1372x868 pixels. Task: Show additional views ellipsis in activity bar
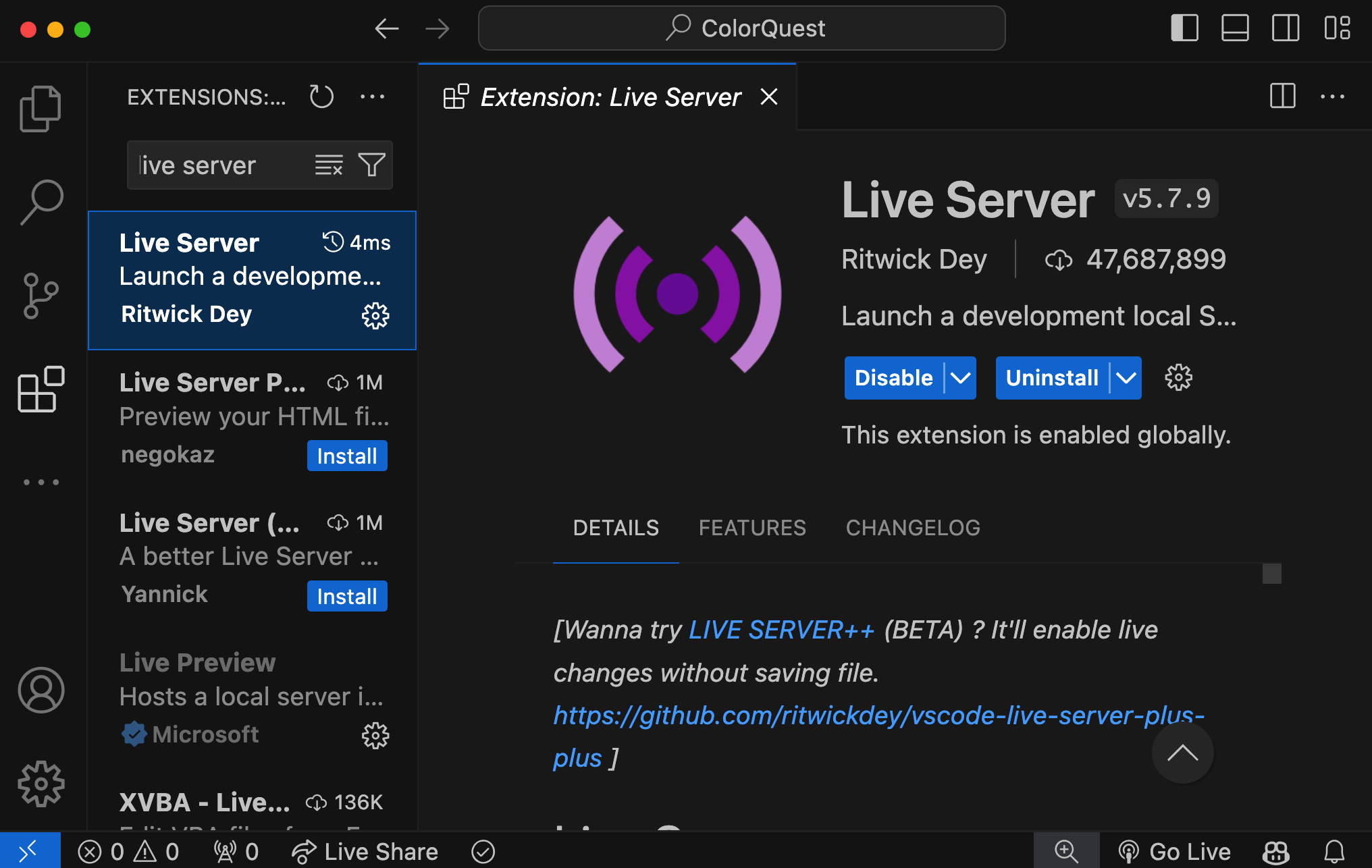coord(41,482)
